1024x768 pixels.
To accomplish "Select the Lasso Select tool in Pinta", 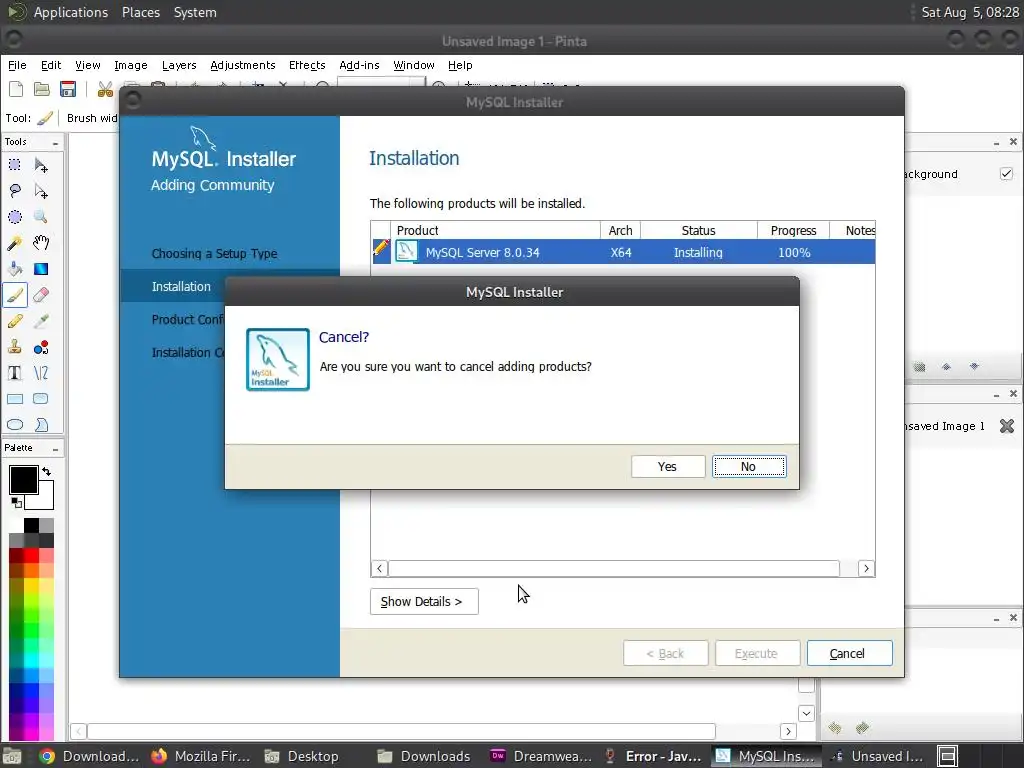I will tap(15, 191).
